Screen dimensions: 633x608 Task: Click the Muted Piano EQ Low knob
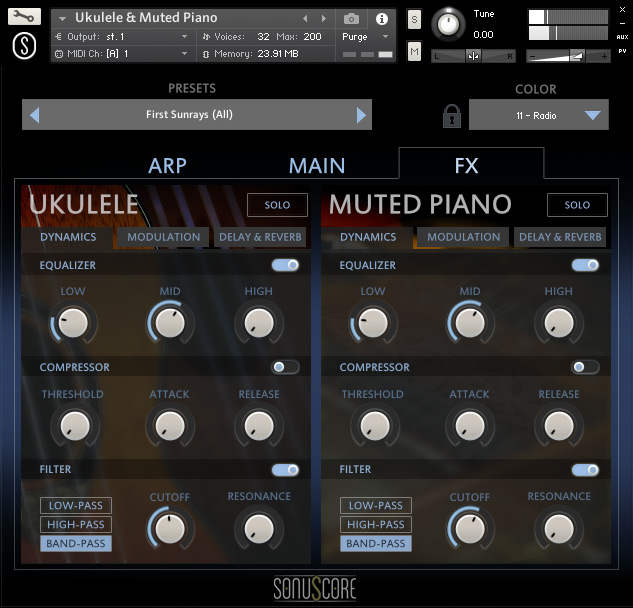[x=373, y=323]
